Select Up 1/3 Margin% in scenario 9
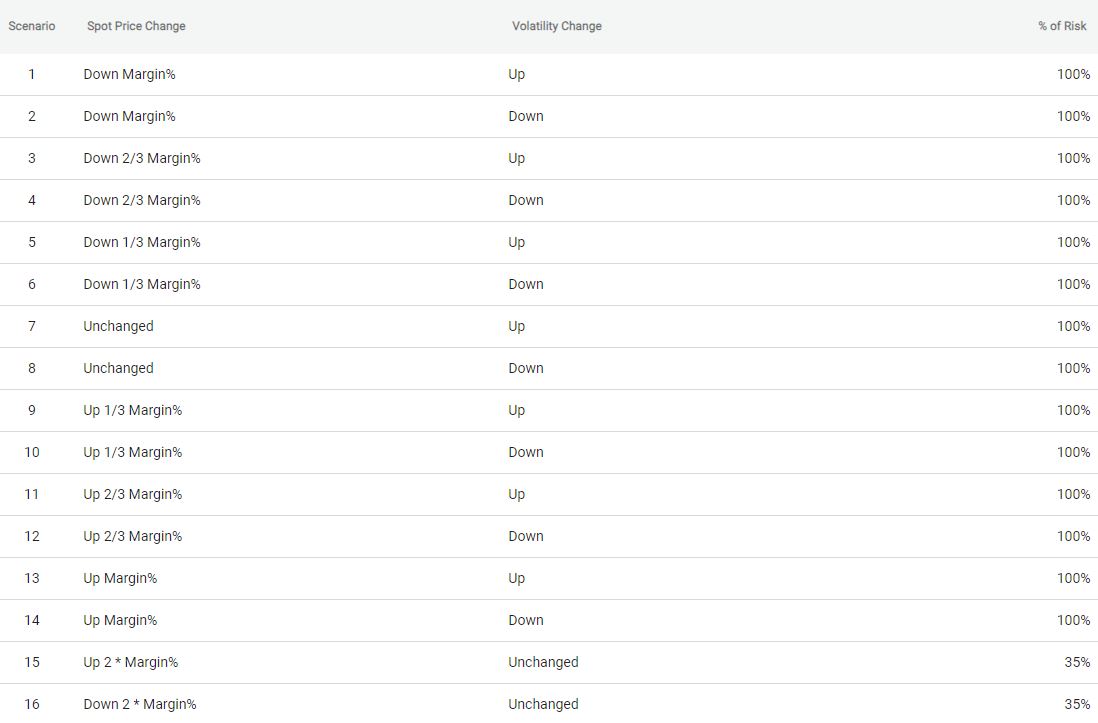The height and width of the screenshot is (723, 1098). tap(132, 411)
